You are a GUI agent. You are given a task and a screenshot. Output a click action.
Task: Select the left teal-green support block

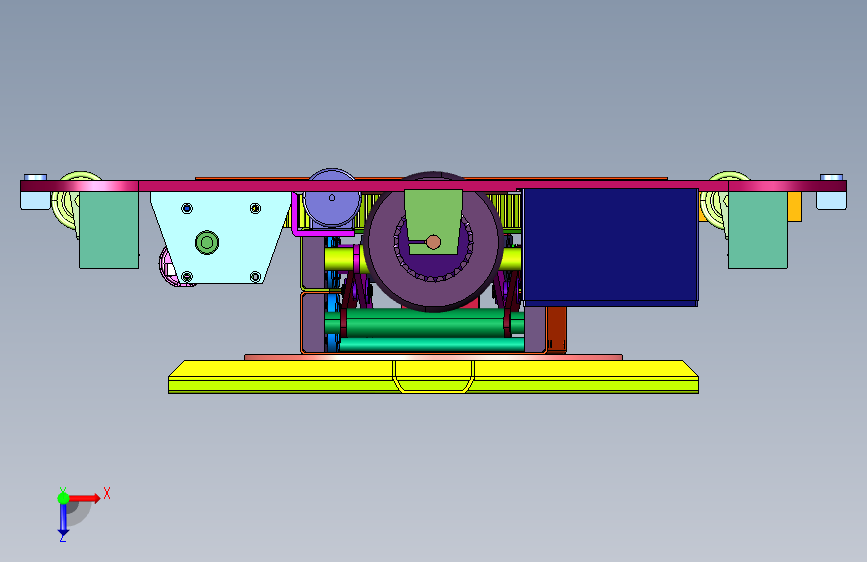point(109,230)
